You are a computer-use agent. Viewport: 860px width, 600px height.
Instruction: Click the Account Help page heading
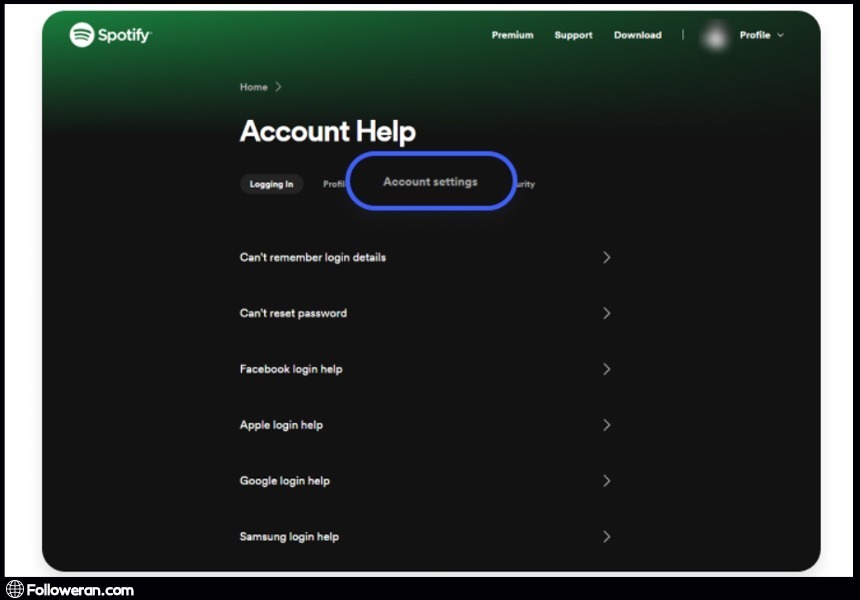point(327,131)
